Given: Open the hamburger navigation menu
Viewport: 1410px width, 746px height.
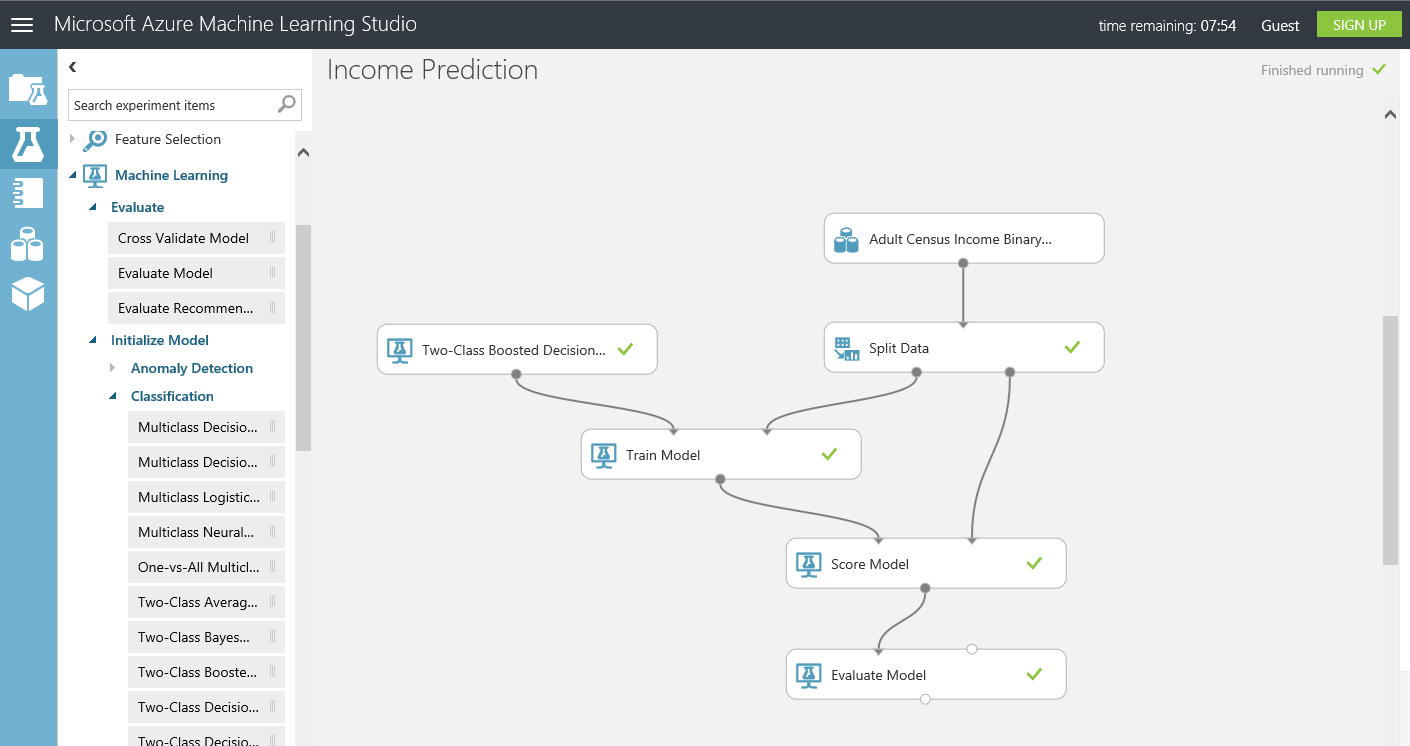Looking at the screenshot, I should click(x=22, y=25).
